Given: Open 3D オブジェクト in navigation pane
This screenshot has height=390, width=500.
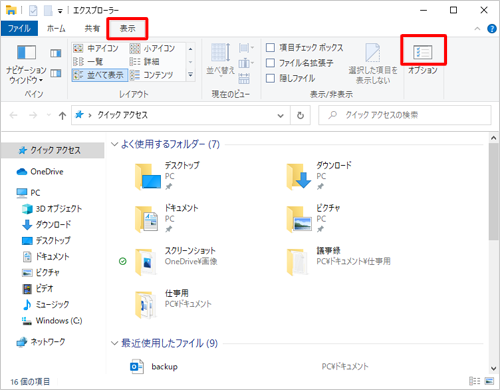Looking at the screenshot, I should tap(52, 209).
